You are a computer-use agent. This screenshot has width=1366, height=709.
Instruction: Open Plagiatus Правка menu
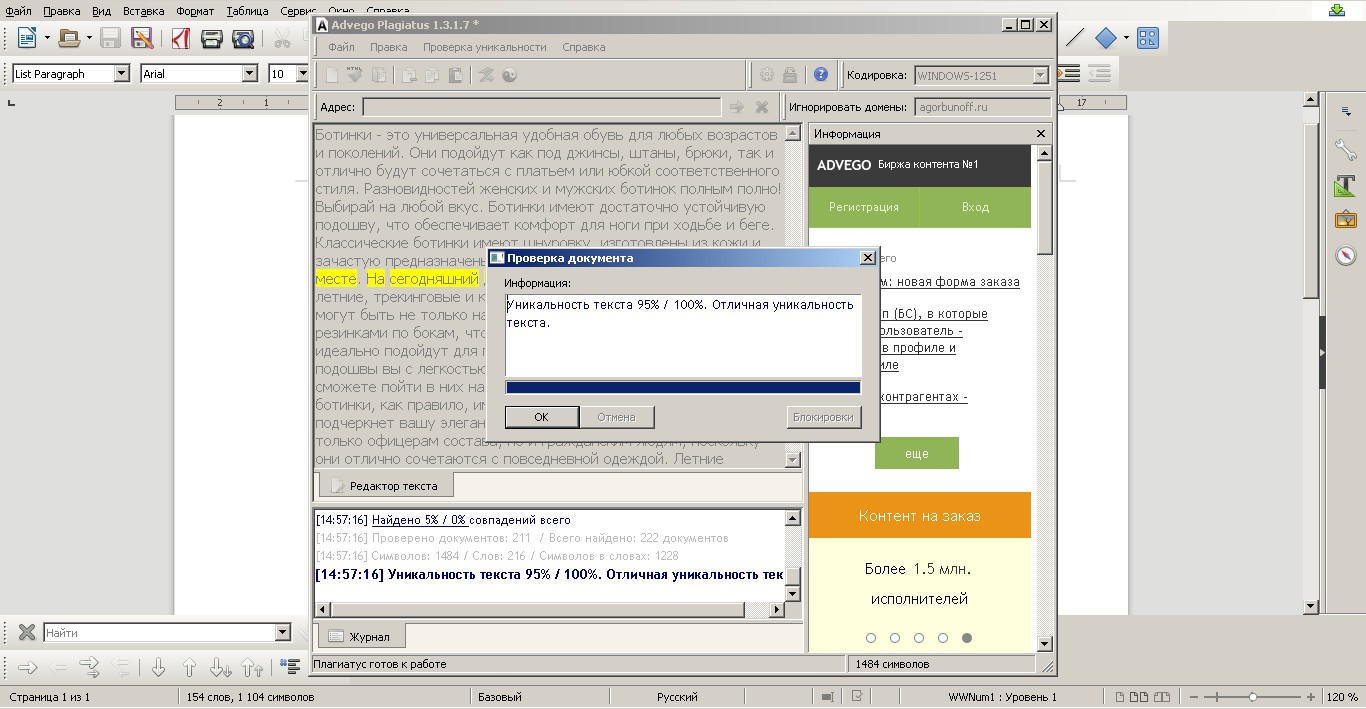(388, 47)
